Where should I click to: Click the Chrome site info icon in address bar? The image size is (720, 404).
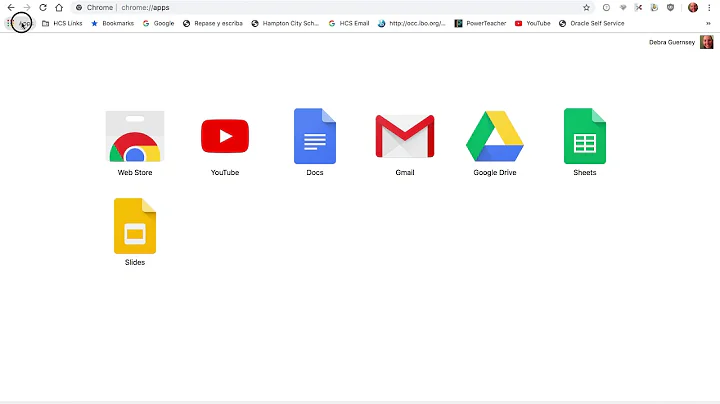tap(79, 7)
